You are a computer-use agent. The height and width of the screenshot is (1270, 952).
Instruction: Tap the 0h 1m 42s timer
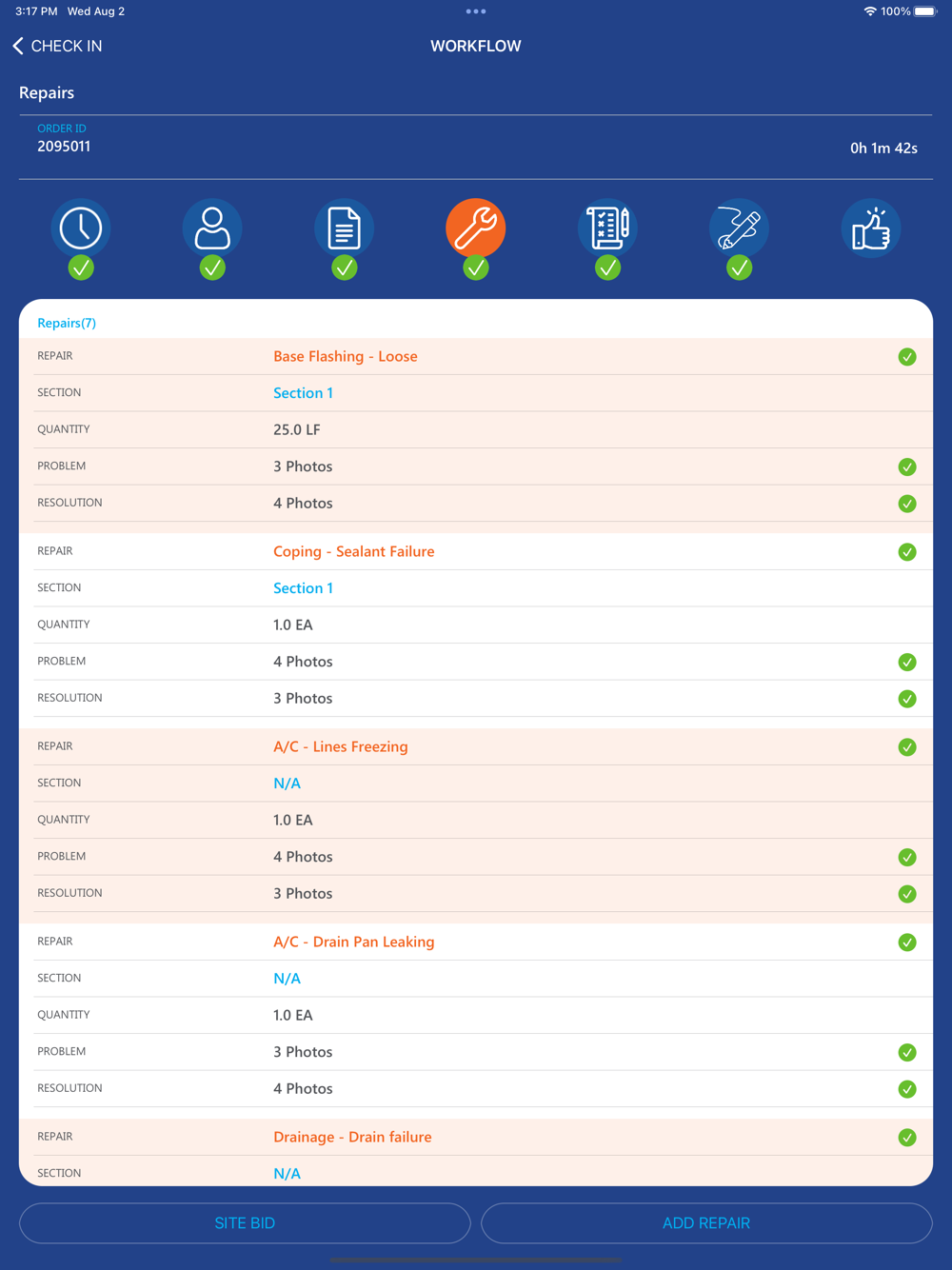(x=883, y=149)
